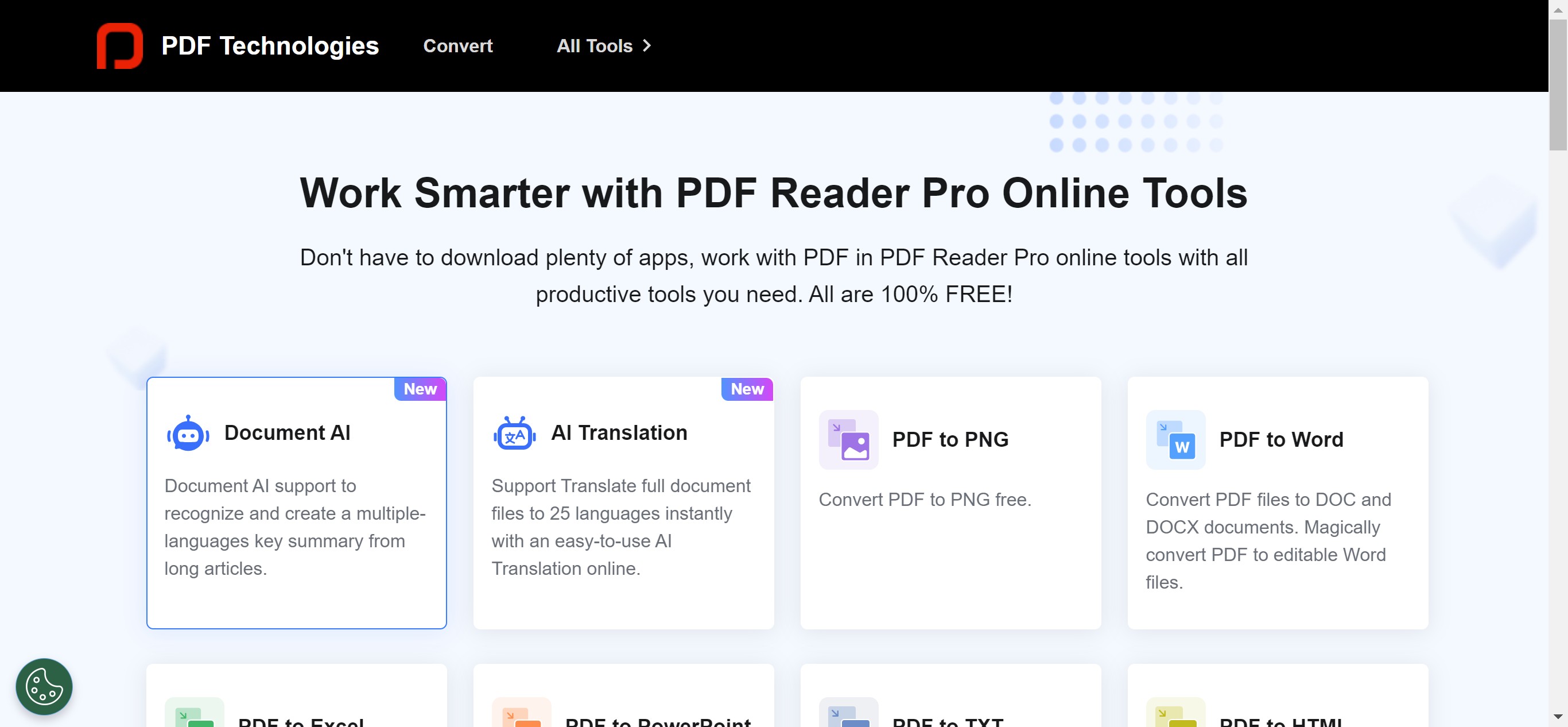Open cookie settings via cookie icon
1568x727 pixels.
tap(44, 686)
